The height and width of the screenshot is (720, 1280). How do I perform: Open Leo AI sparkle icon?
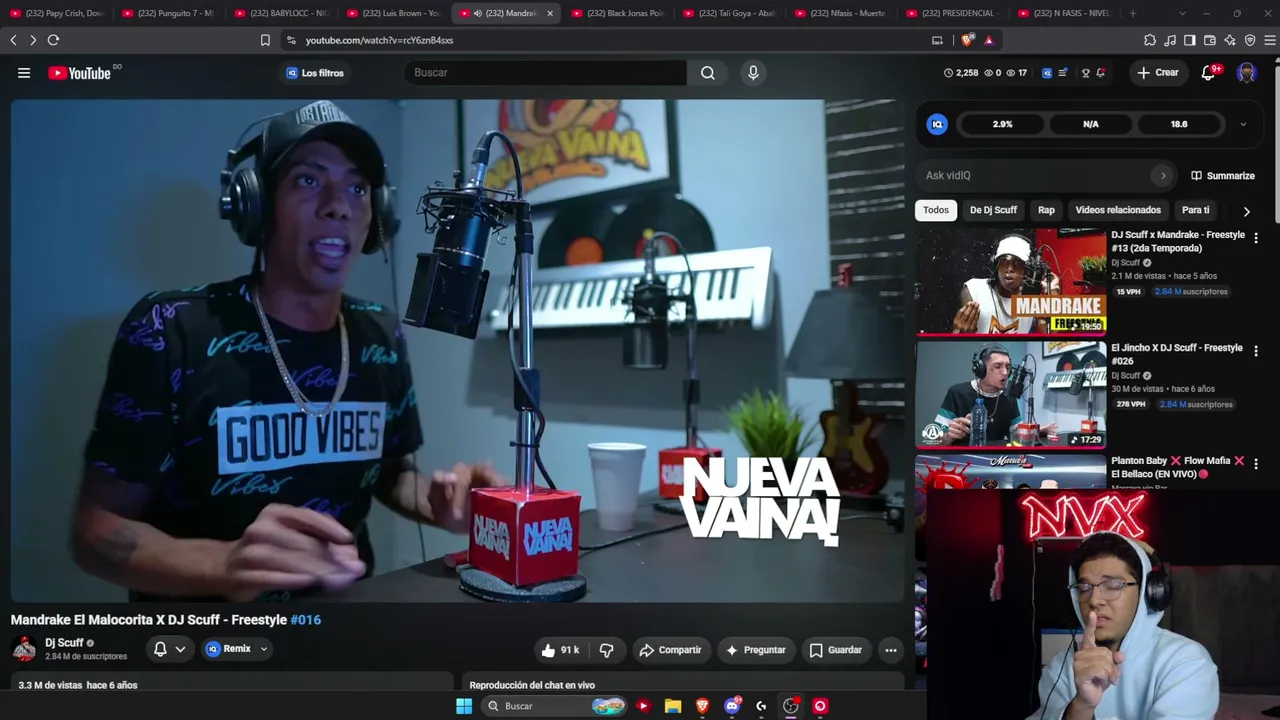(1230, 40)
